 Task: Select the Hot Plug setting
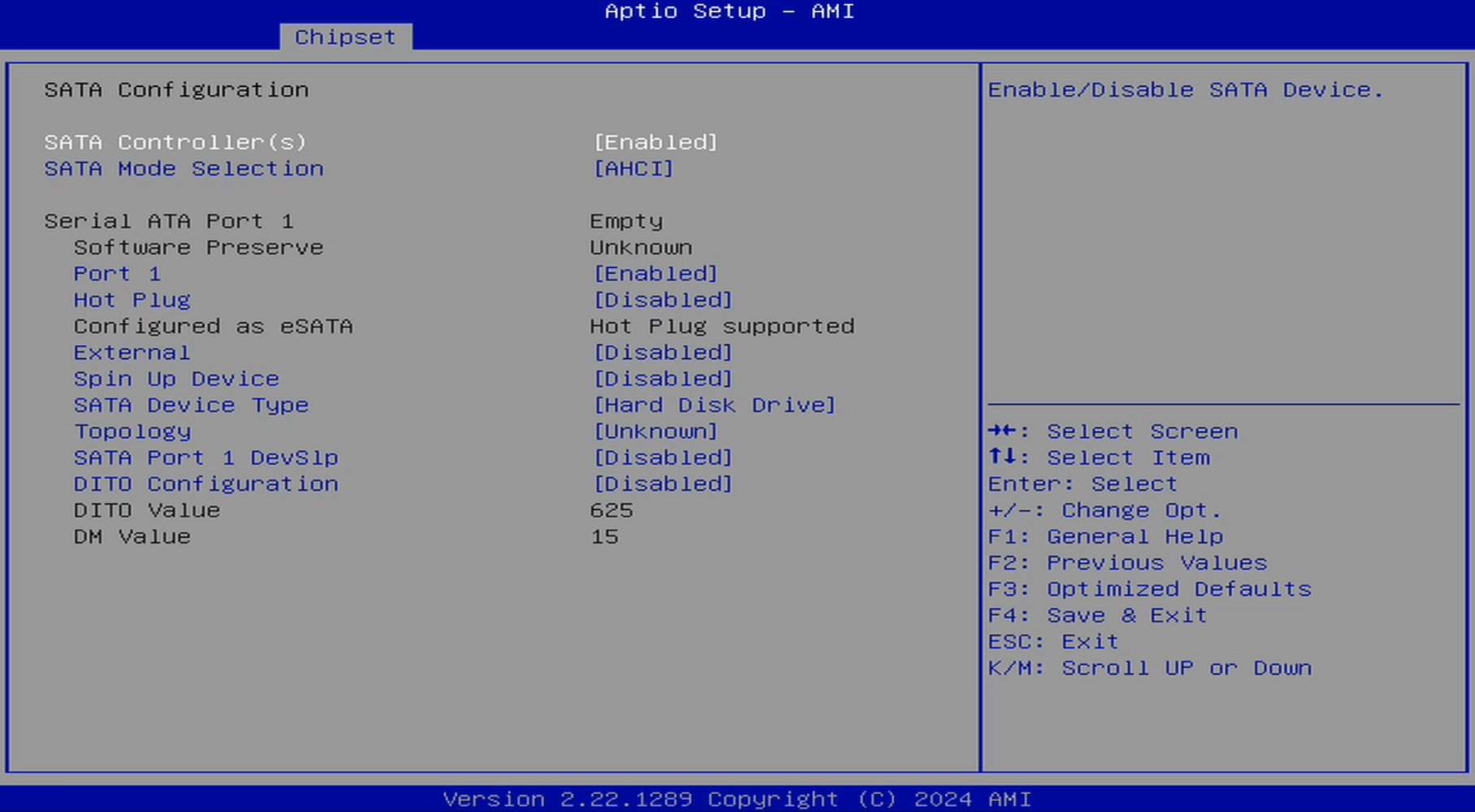pos(132,300)
